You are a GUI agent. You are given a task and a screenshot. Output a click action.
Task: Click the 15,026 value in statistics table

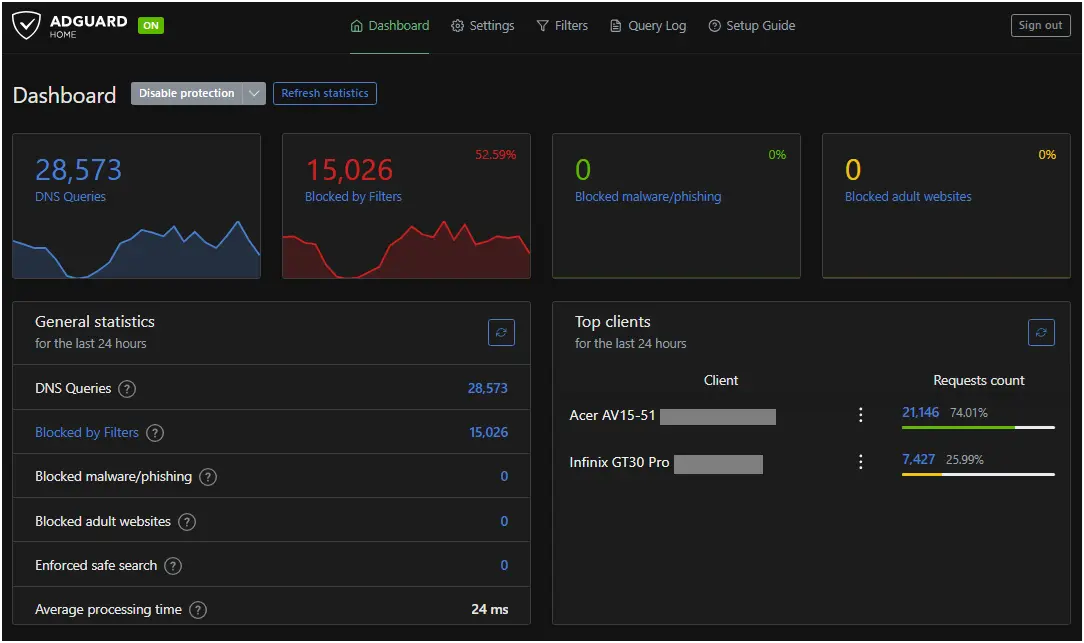coord(488,433)
